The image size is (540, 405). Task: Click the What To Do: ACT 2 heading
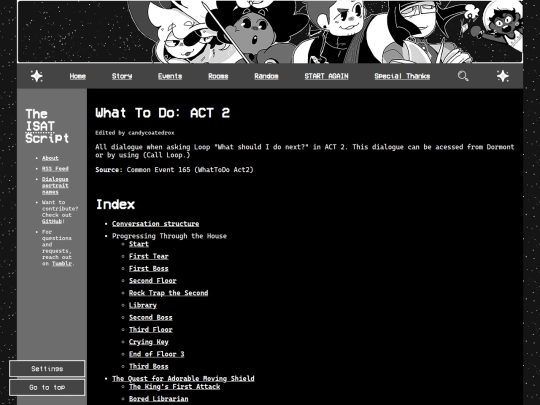(163, 113)
